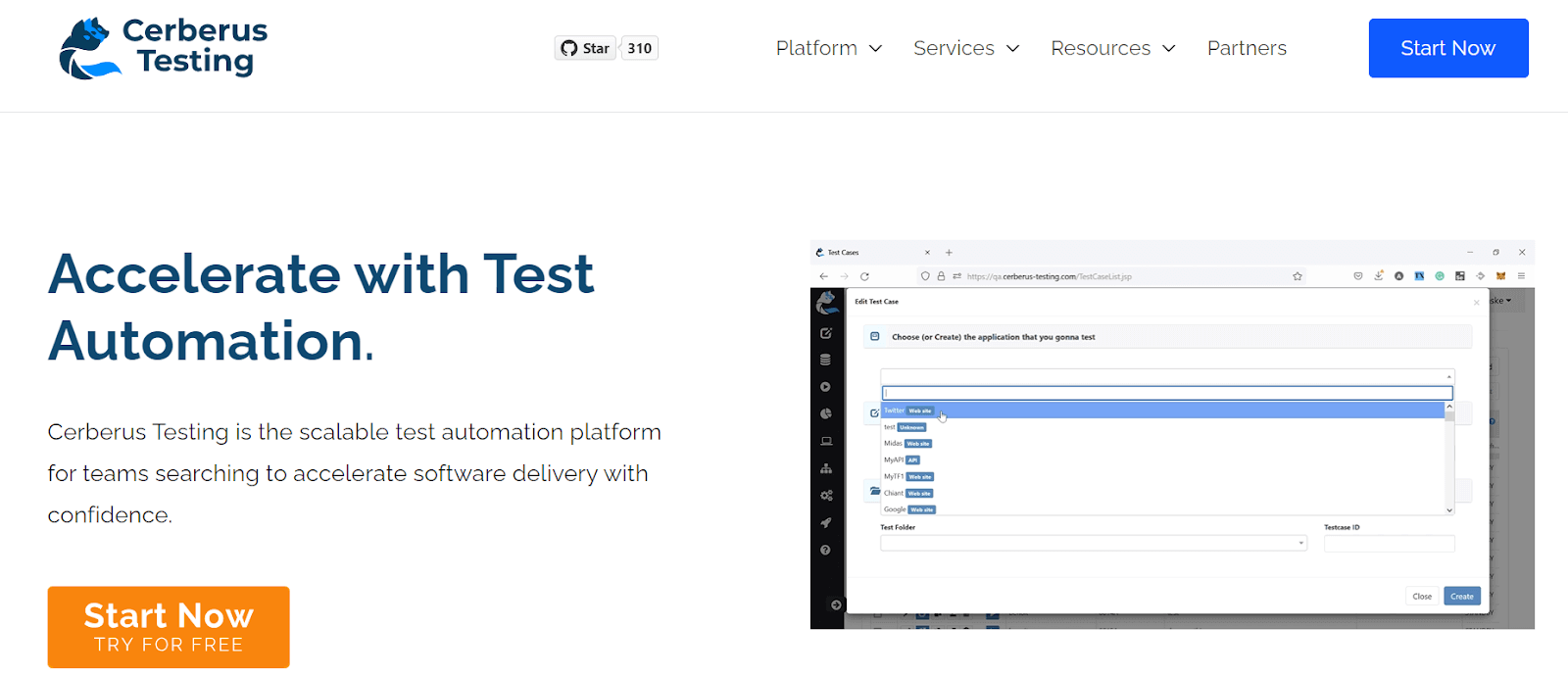Open the 310 stargazers count link
The height and width of the screenshot is (676, 1568).
coord(639,48)
